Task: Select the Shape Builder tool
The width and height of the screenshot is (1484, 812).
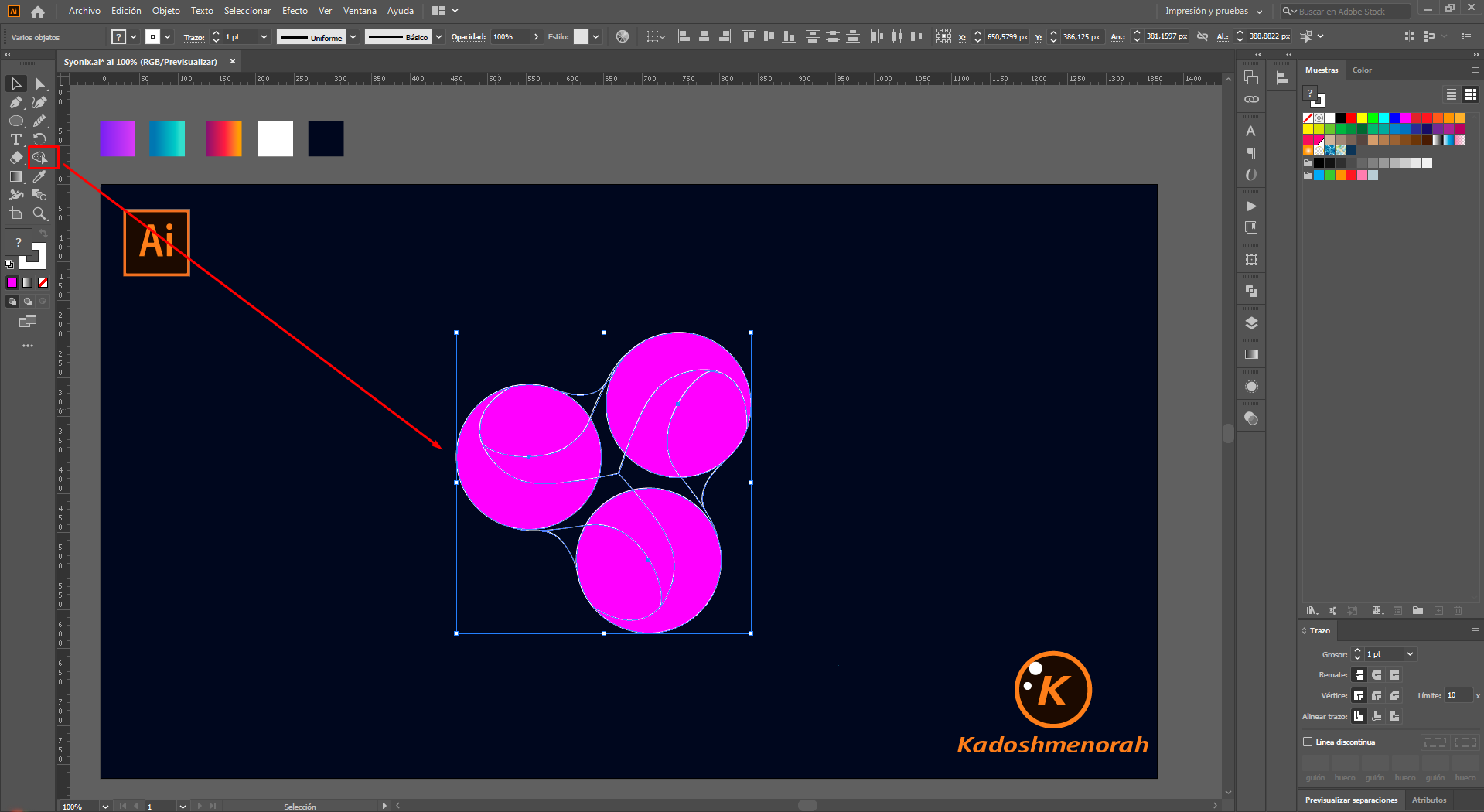Action: (39, 158)
